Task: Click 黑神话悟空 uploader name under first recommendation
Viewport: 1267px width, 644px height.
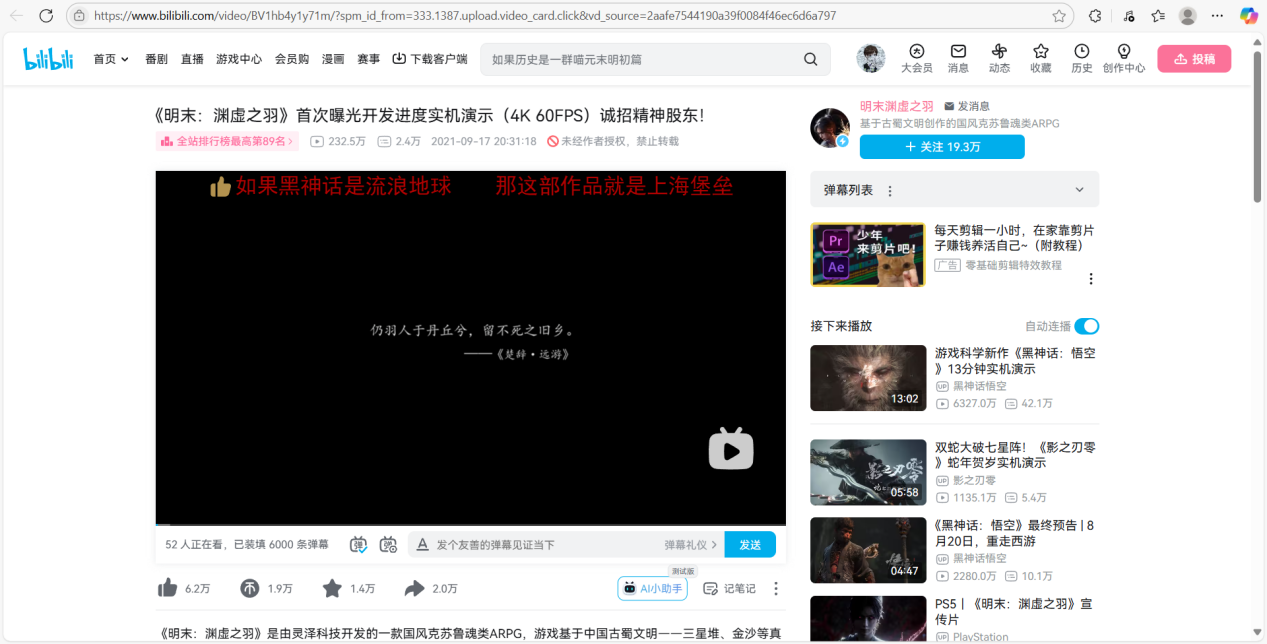Action: [979, 386]
